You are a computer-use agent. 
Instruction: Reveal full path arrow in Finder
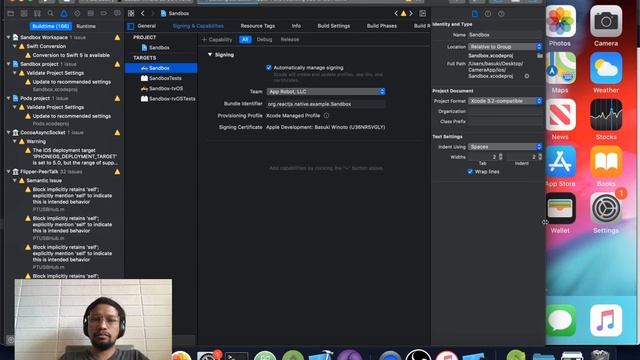(527, 76)
